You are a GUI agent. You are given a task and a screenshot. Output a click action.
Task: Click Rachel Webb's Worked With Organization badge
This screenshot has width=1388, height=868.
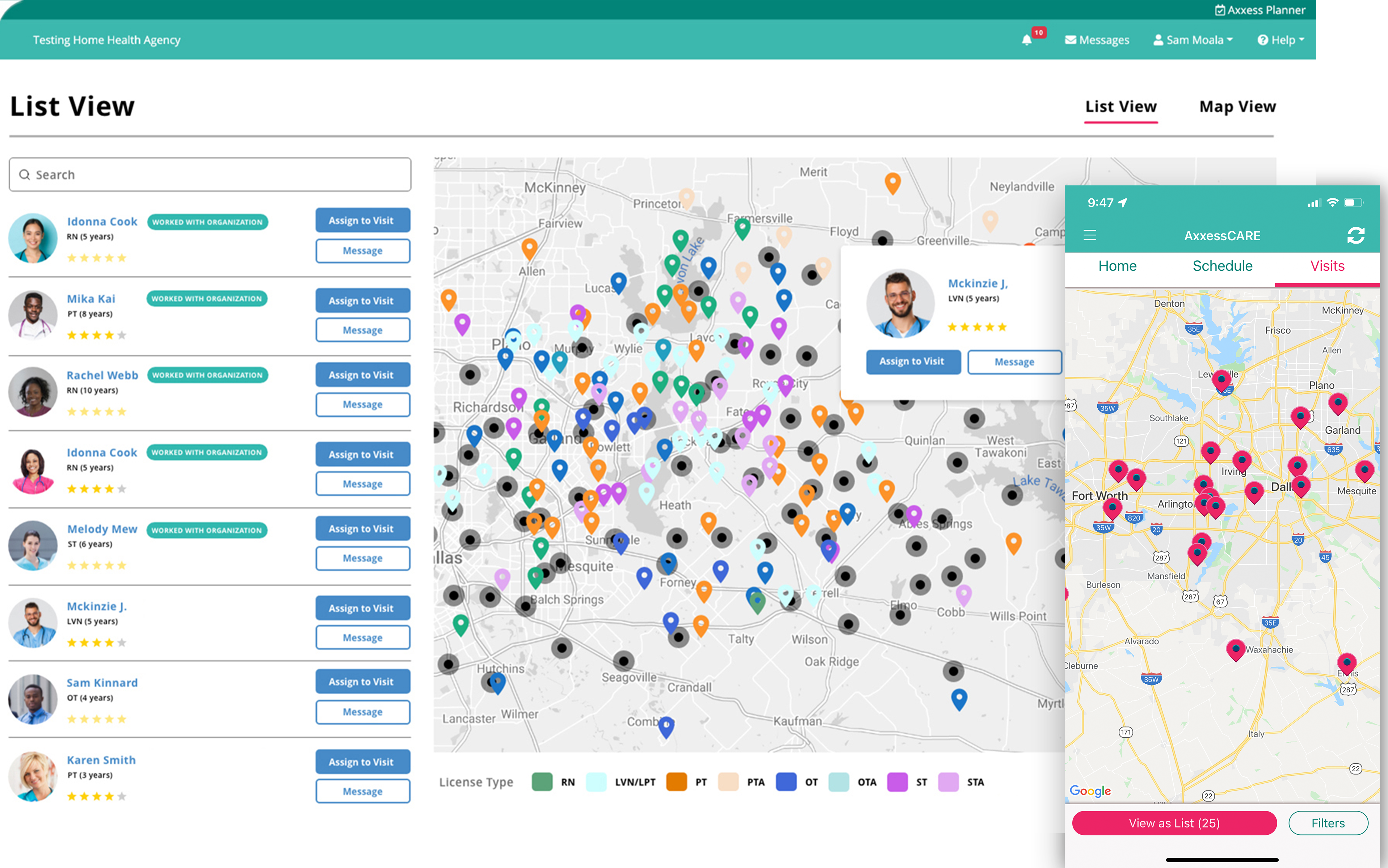[x=207, y=375]
